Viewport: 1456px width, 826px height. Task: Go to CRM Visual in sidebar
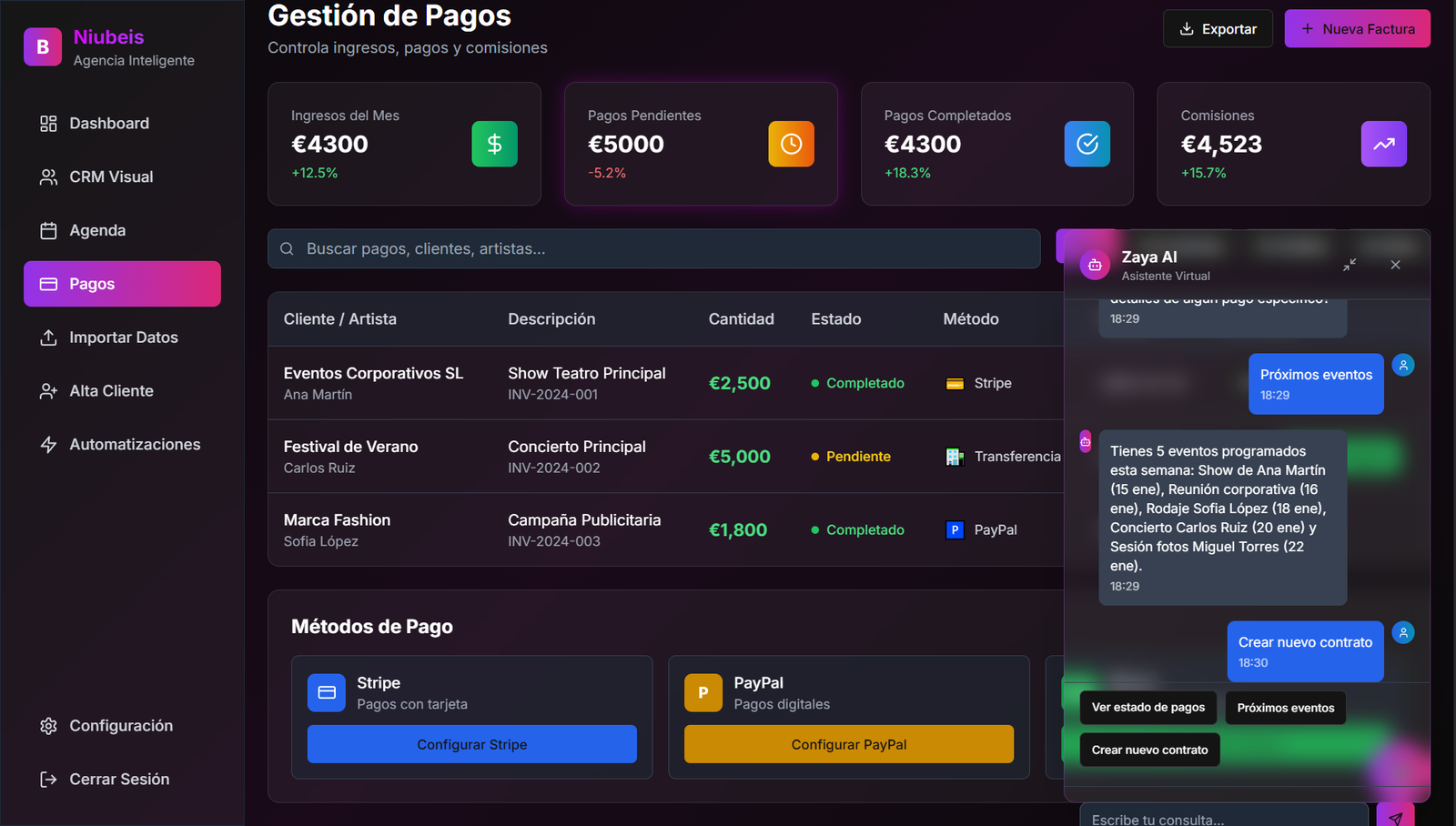(x=111, y=177)
